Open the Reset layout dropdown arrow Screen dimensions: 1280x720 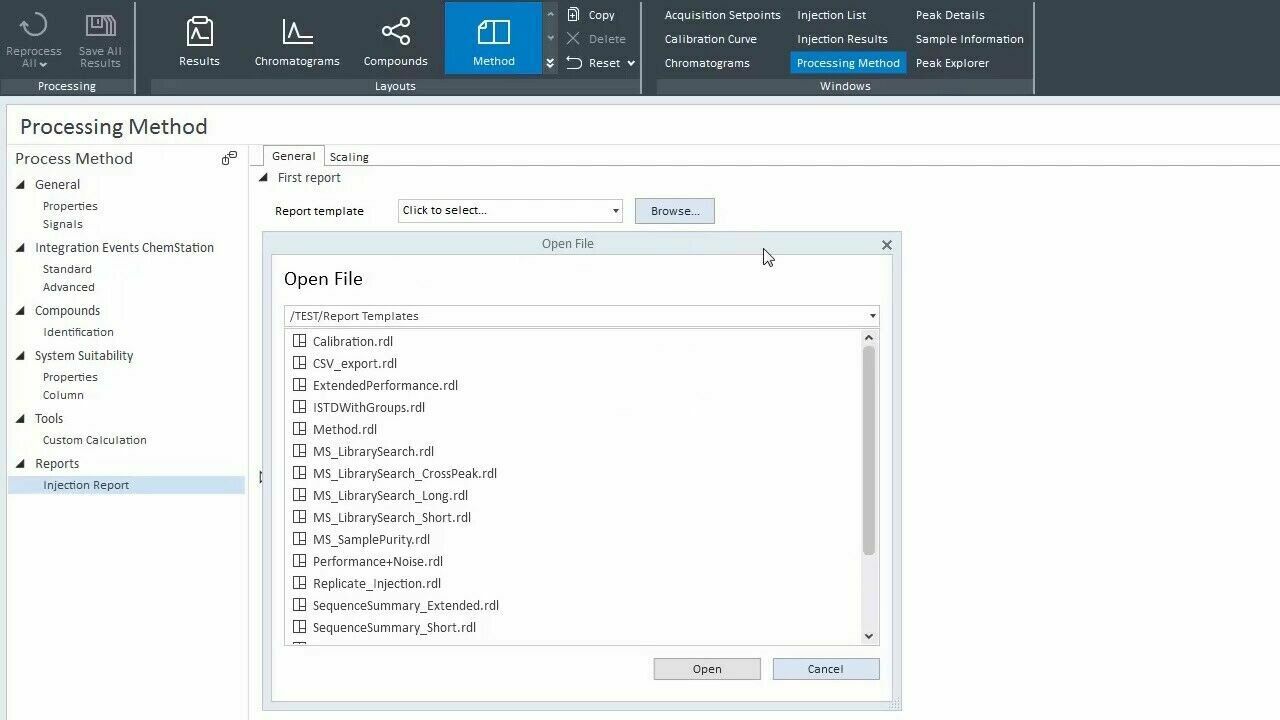pyautogui.click(x=631, y=63)
